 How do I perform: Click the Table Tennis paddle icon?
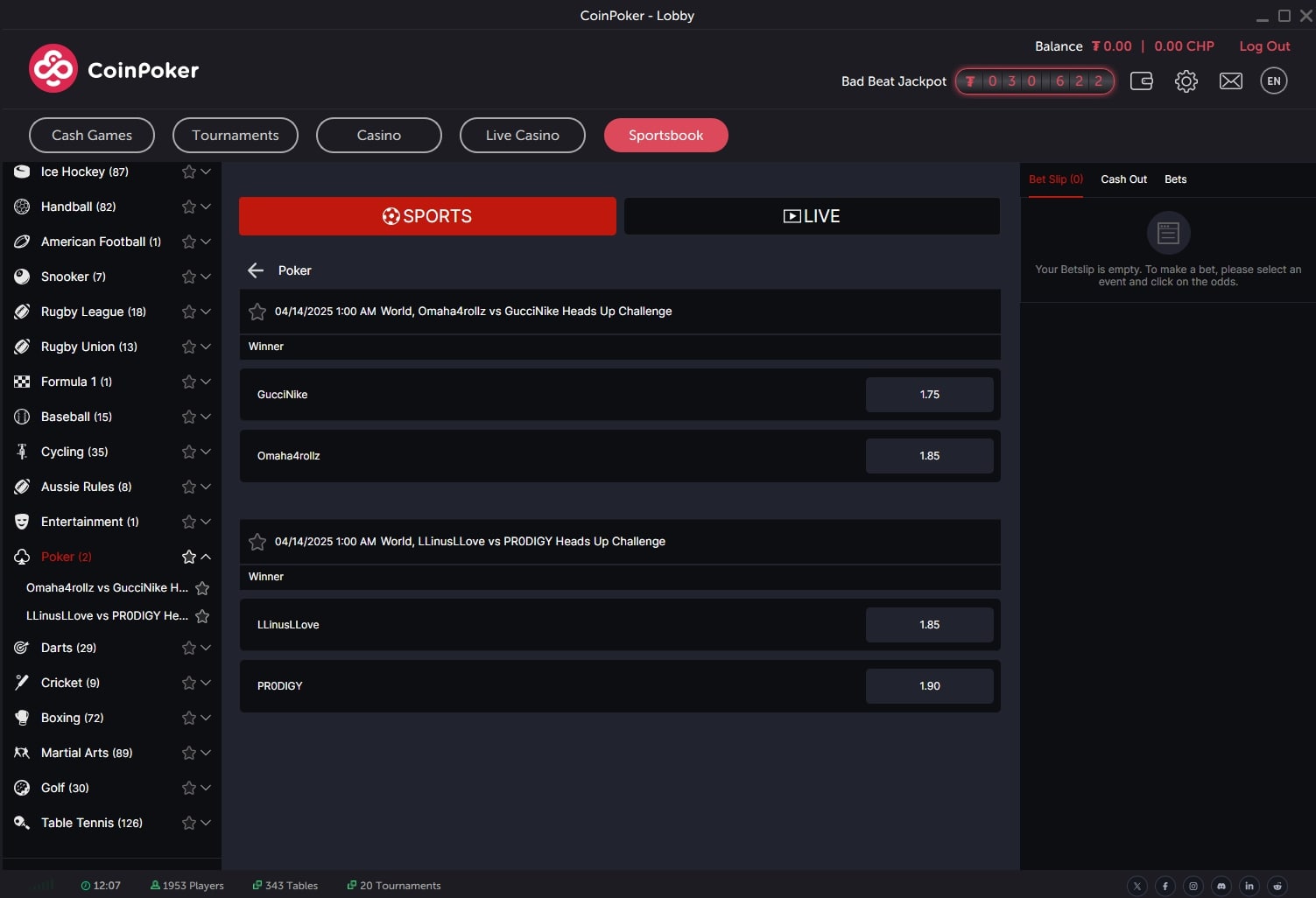[x=22, y=823]
